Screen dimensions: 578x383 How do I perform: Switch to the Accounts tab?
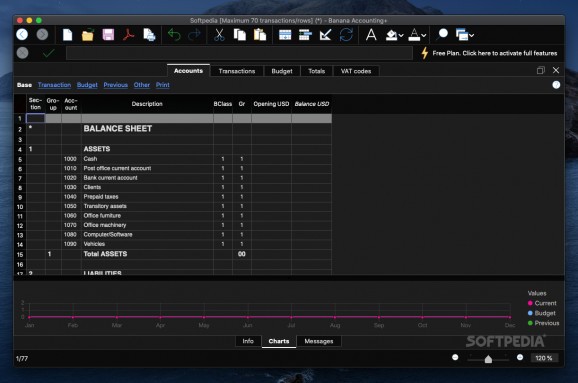click(188, 71)
